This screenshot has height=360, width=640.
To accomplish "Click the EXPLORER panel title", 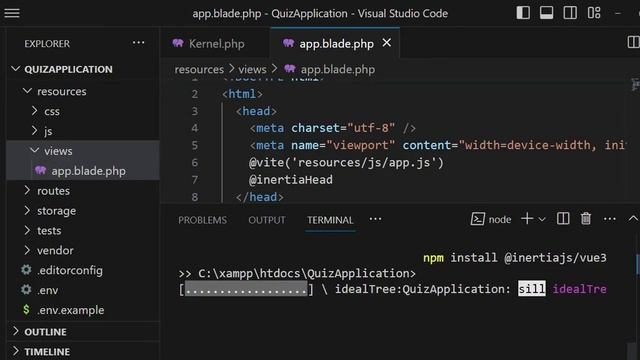I will point(47,44).
